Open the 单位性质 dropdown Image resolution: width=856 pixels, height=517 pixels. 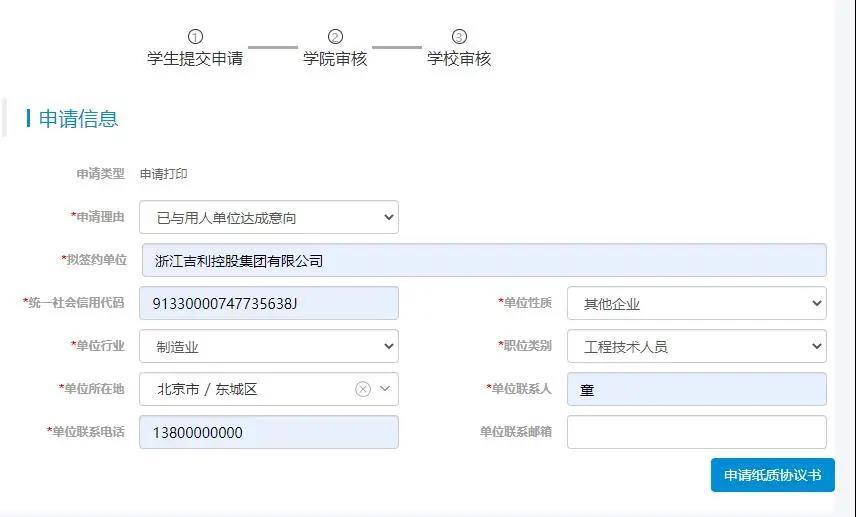tap(697, 303)
